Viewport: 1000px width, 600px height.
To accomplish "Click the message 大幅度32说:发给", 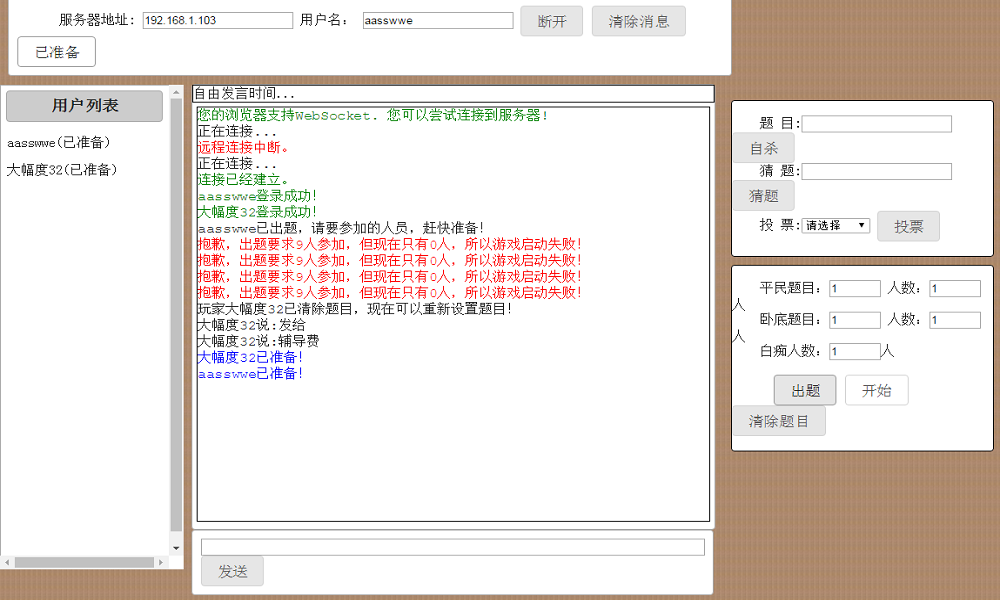I will tap(252, 325).
